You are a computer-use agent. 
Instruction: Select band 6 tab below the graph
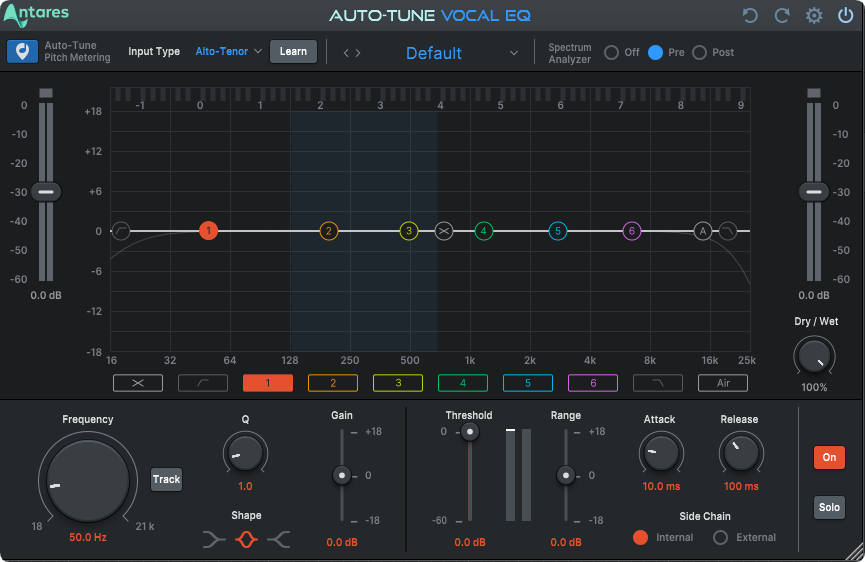pos(593,383)
